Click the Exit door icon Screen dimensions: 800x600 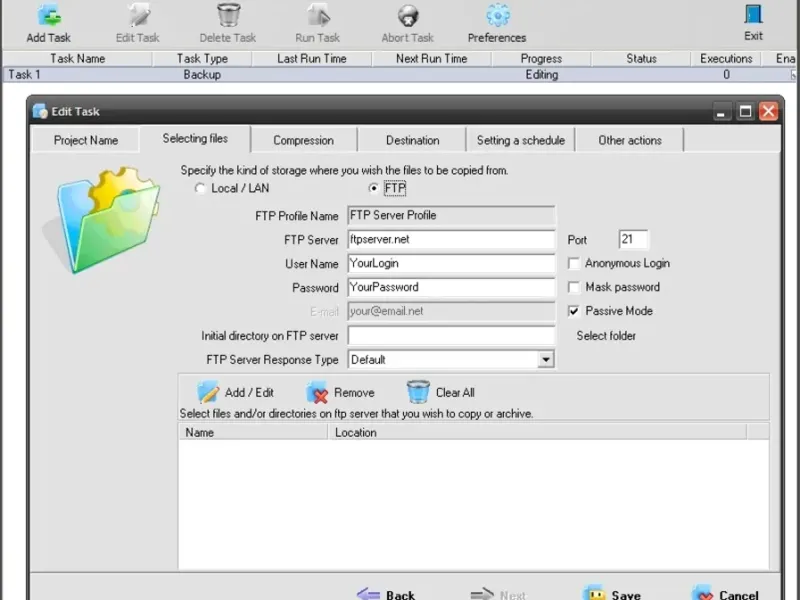click(x=753, y=14)
